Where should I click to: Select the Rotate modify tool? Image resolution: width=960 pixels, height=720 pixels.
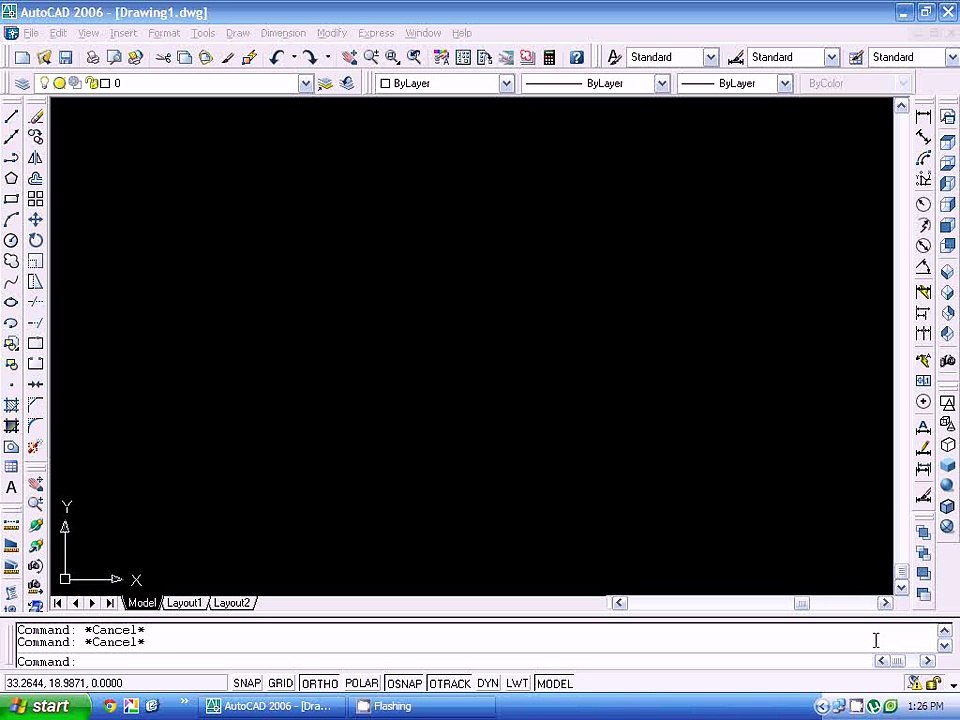pyautogui.click(x=36, y=240)
